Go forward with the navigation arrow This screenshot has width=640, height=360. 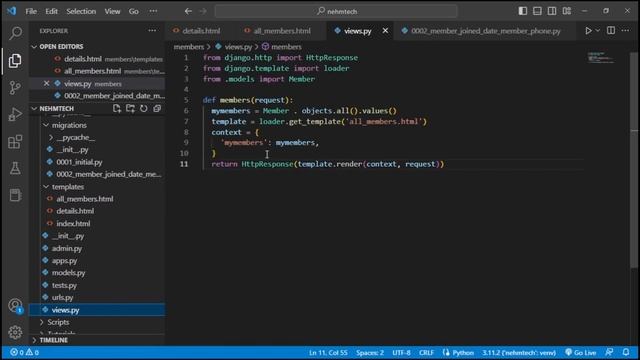(203, 11)
